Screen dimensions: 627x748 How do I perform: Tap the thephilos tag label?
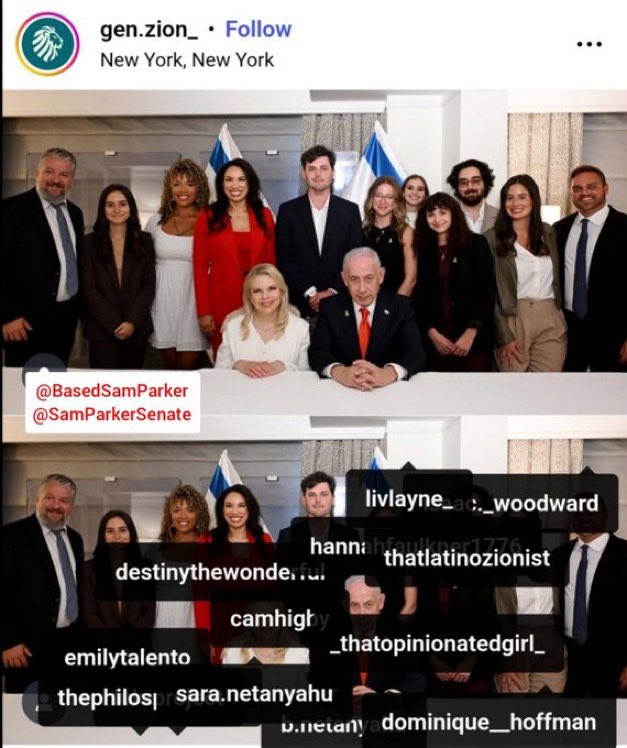pyautogui.click(x=107, y=698)
